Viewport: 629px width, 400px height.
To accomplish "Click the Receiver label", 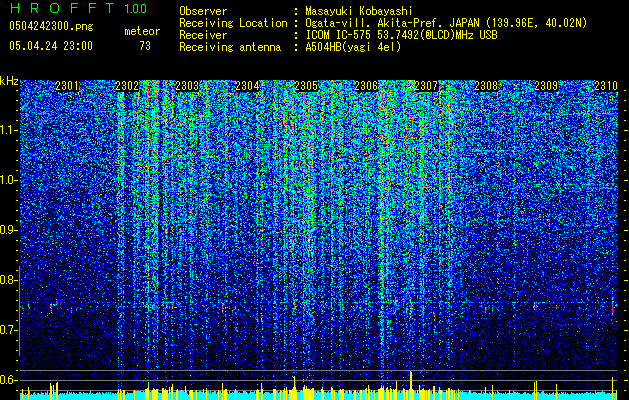I will (203, 35).
